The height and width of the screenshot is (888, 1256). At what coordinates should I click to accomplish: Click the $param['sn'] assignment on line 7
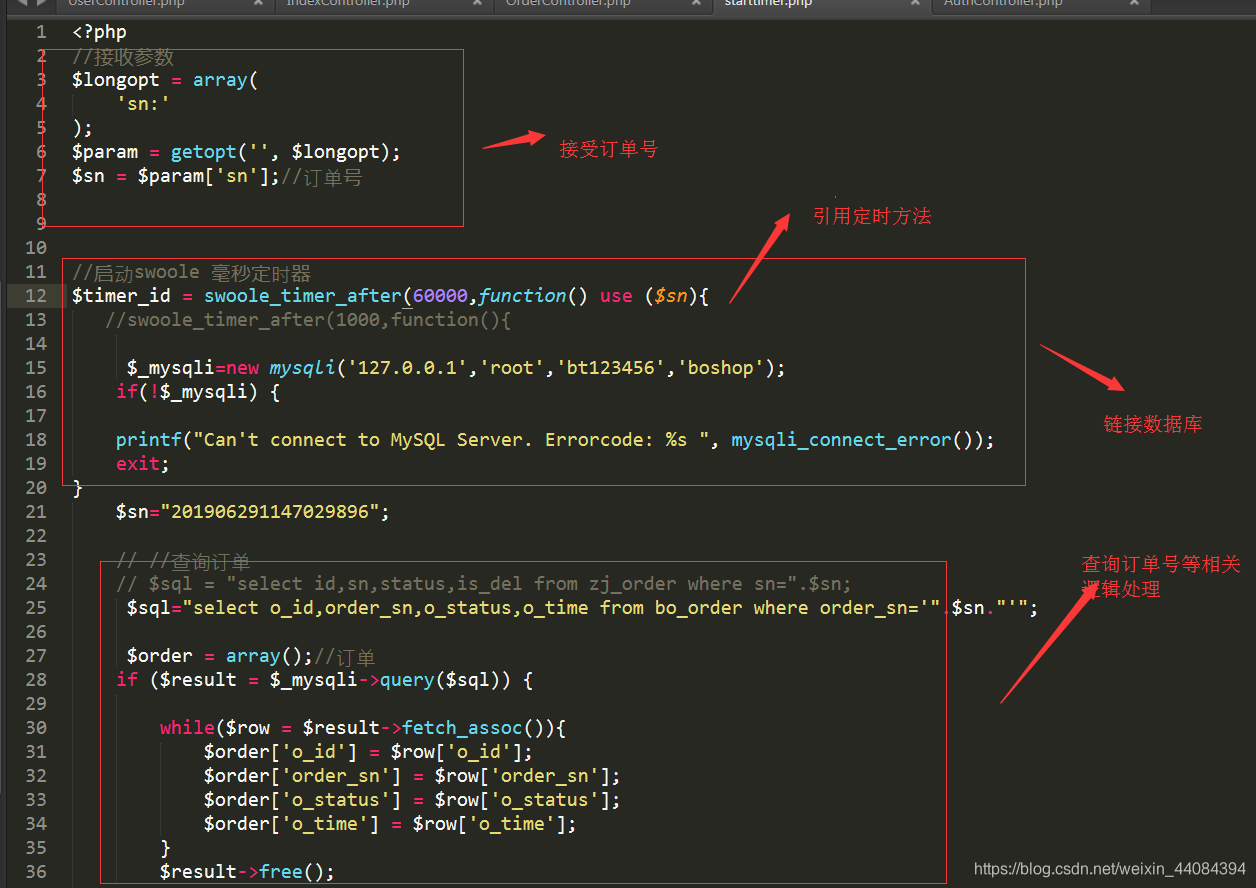[x=176, y=176]
